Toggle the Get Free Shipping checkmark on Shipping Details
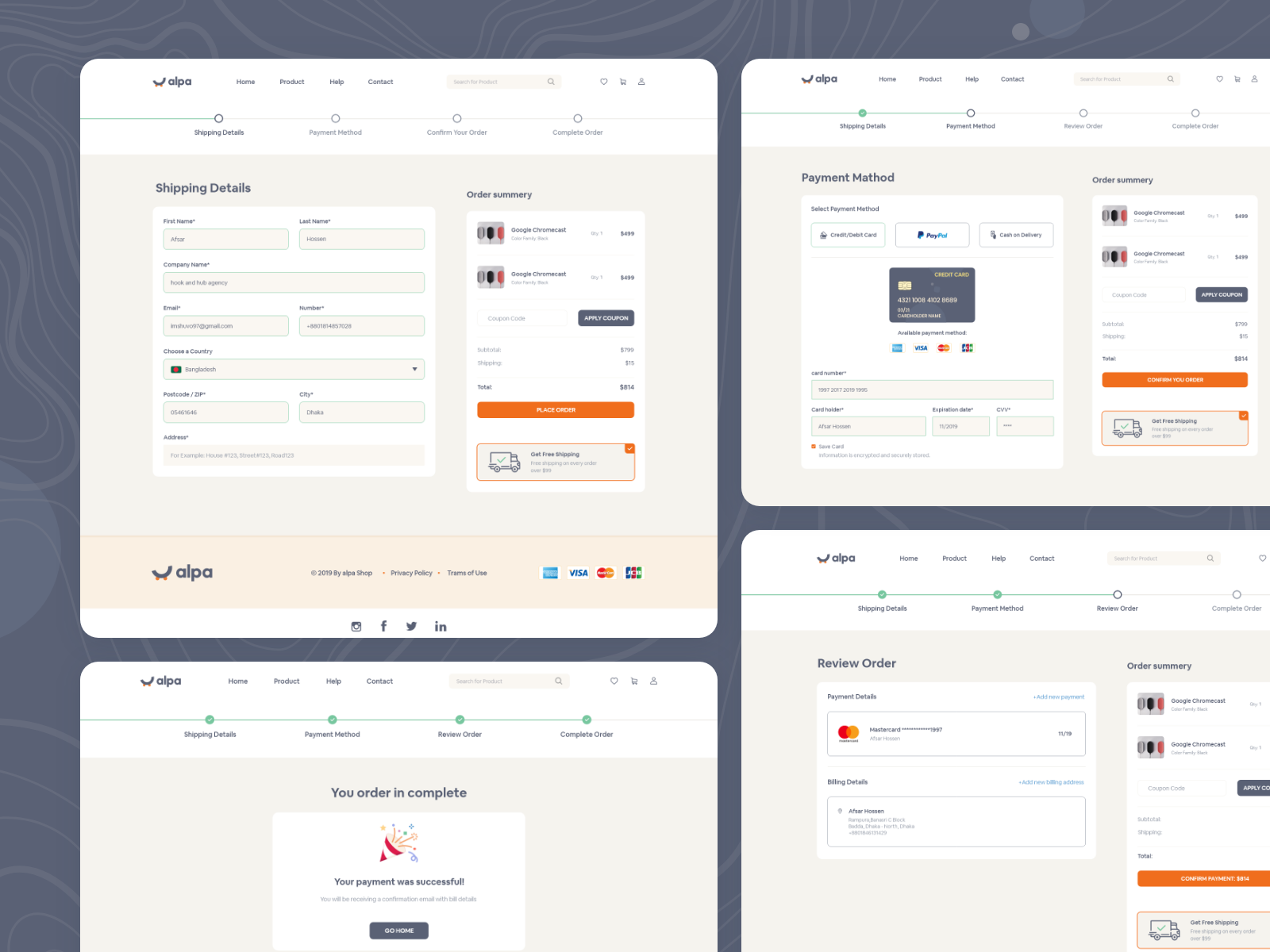 pos(629,448)
